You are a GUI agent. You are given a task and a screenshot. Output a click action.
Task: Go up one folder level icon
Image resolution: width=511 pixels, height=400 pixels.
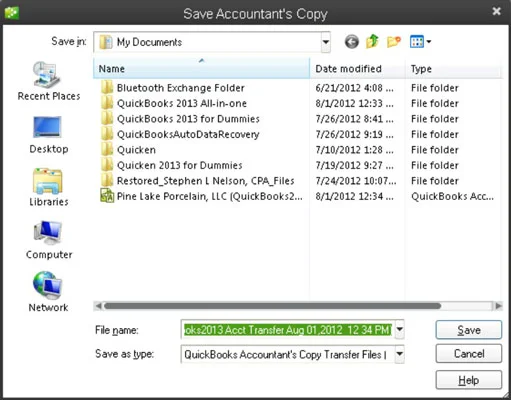pyautogui.click(x=372, y=42)
